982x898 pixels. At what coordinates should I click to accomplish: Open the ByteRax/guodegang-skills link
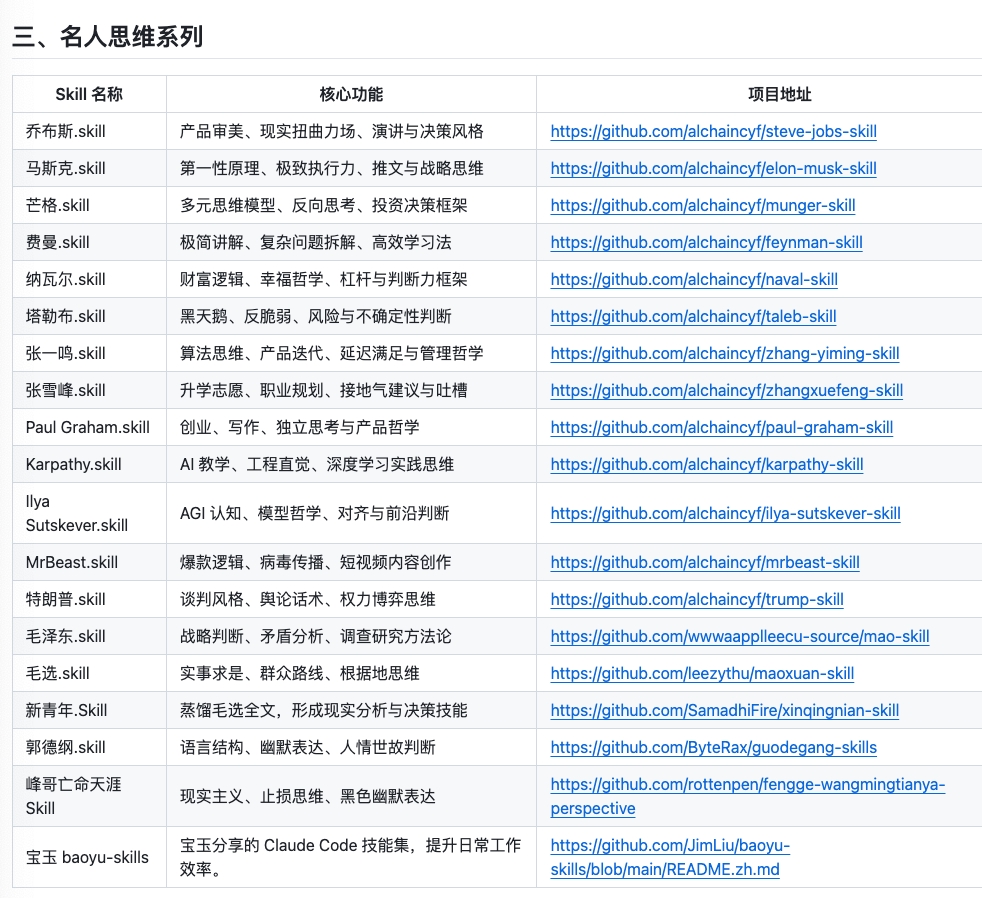(713, 747)
